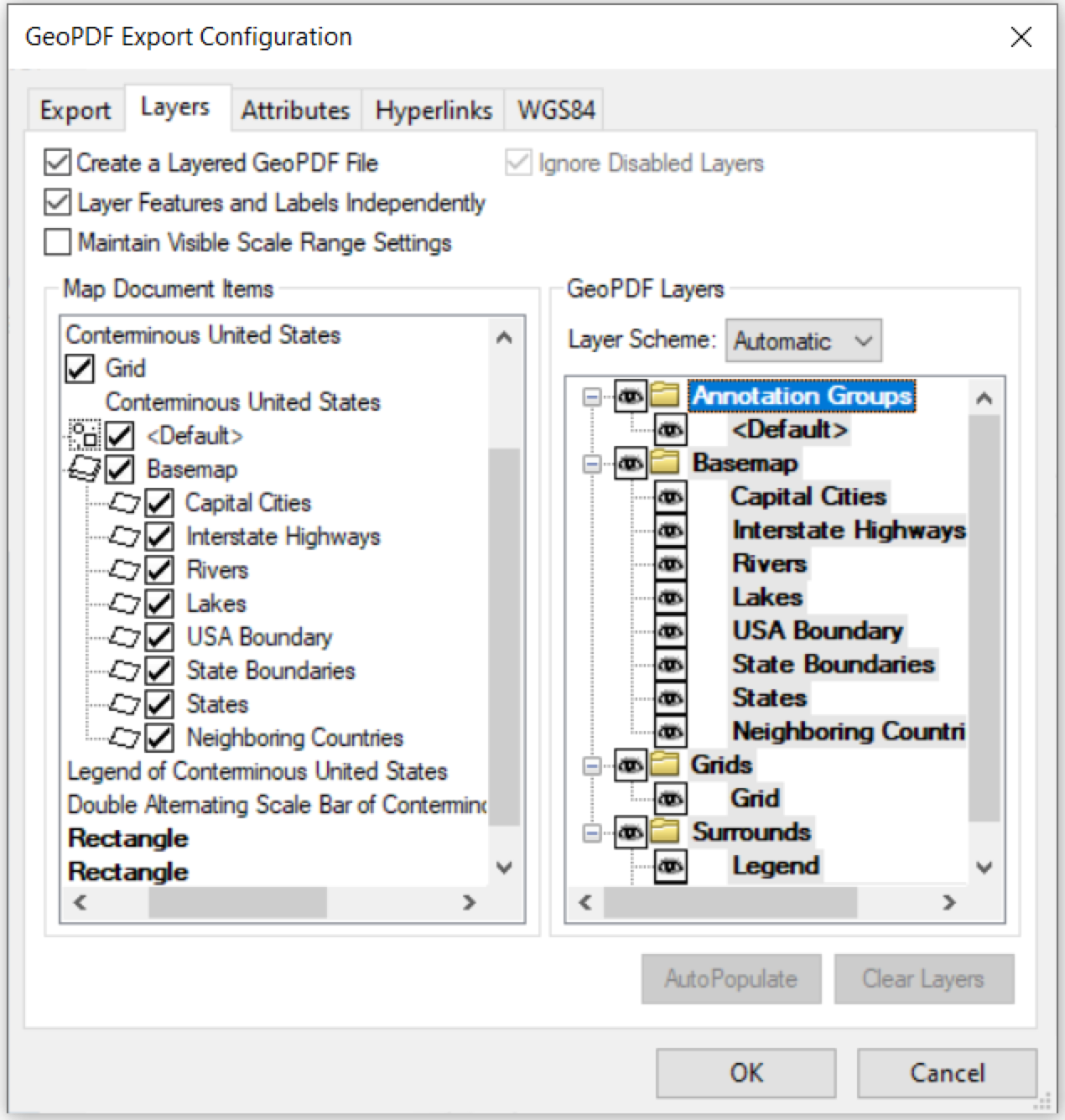Screen dimensions: 1065x1120
Task: Click the Surrounds folder icon
Action: click(x=664, y=831)
